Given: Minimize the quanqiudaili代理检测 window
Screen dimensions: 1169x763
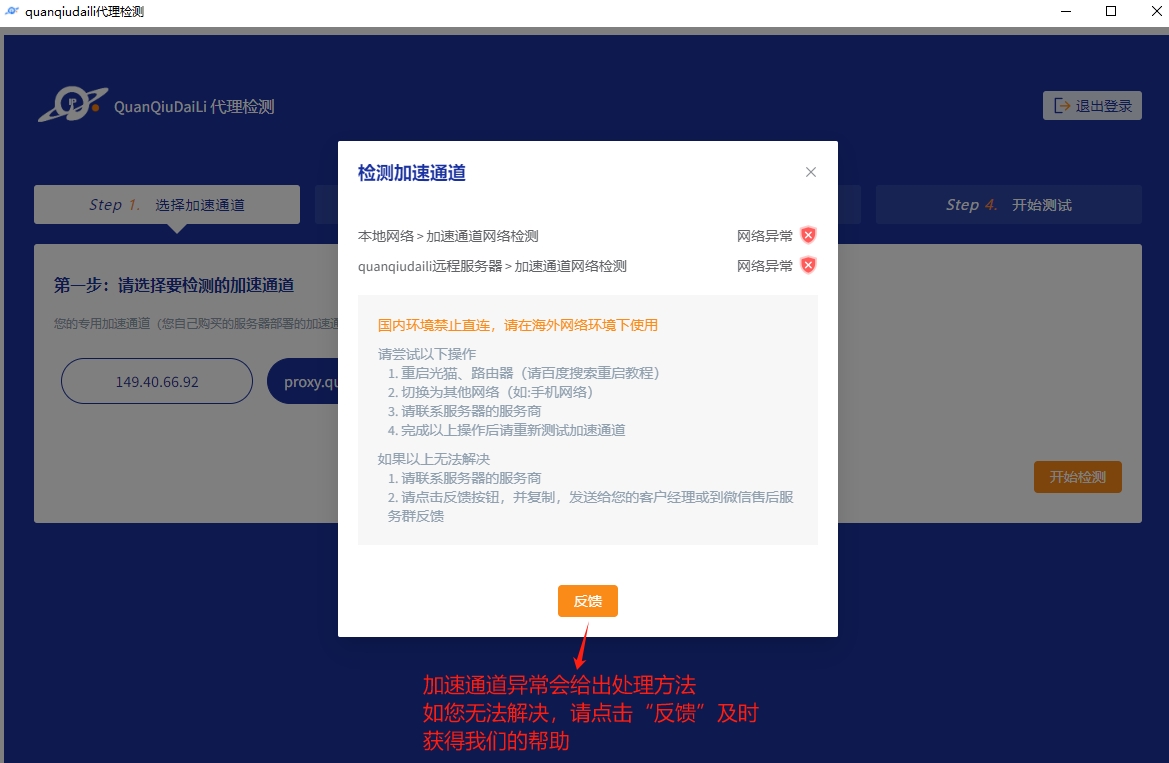Looking at the screenshot, I should (1063, 12).
